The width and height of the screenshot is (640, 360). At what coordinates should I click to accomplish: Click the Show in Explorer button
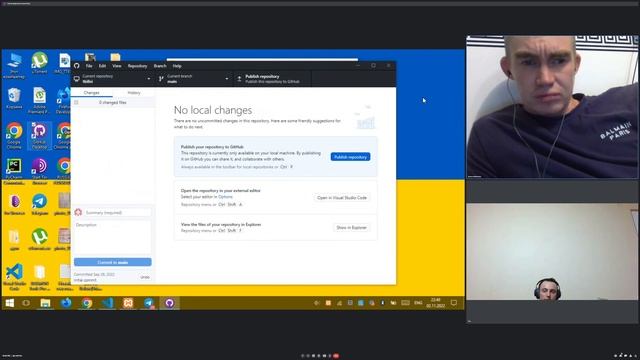pyautogui.click(x=351, y=227)
